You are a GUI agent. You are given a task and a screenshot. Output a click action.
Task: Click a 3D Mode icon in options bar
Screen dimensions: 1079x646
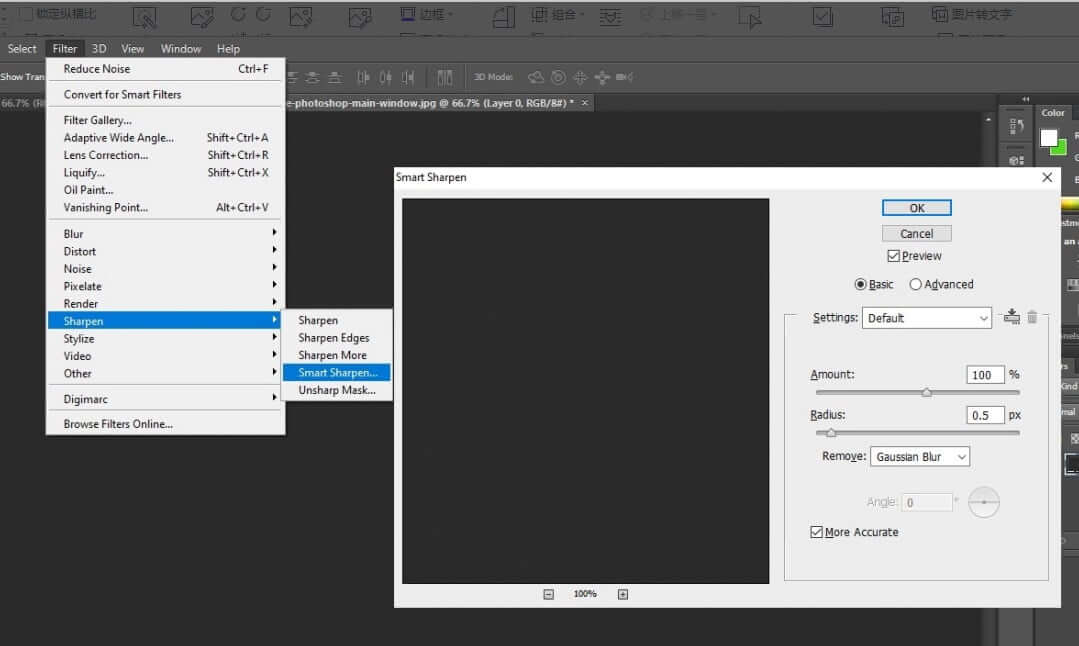(535, 77)
